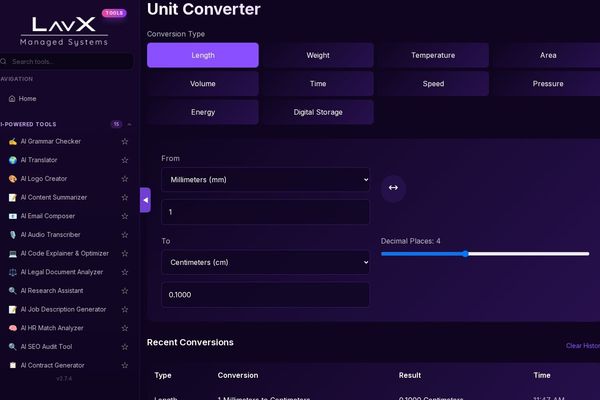Choose the Energy conversion type
This screenshot has height=400, width=600.
(203, 112)
